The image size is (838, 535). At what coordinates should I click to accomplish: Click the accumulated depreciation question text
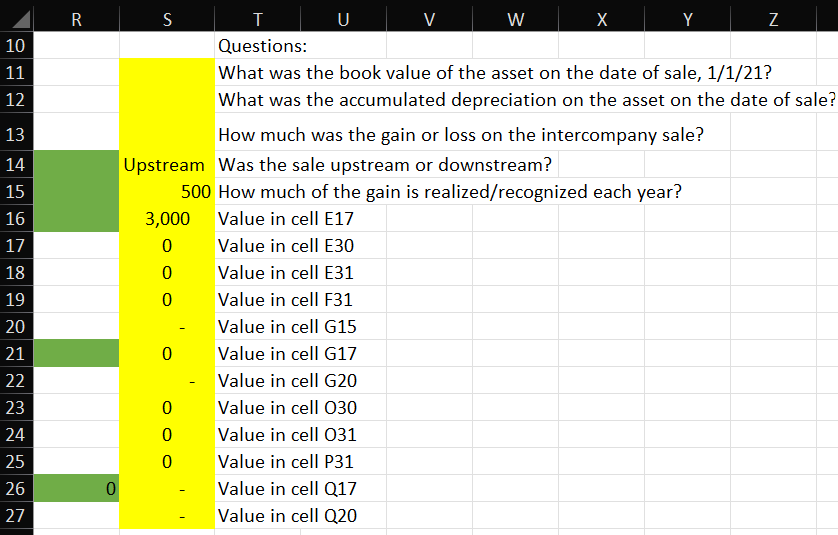point(527,100)
